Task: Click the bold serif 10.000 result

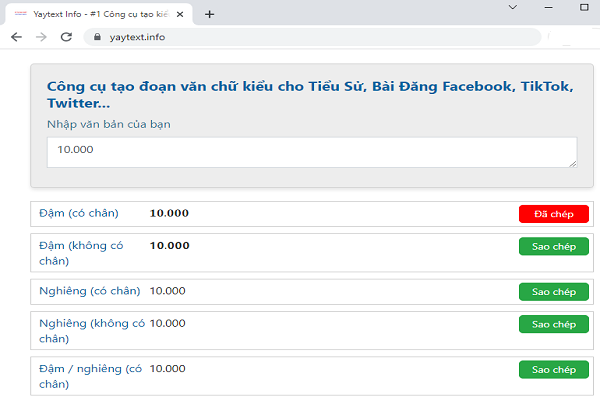Action: 169,213
